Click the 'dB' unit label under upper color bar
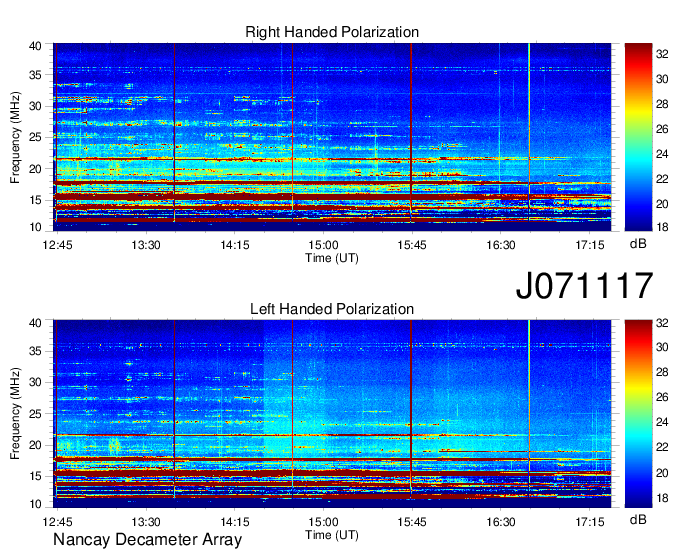This screenshot has width=680, height=552. point(638,244)
